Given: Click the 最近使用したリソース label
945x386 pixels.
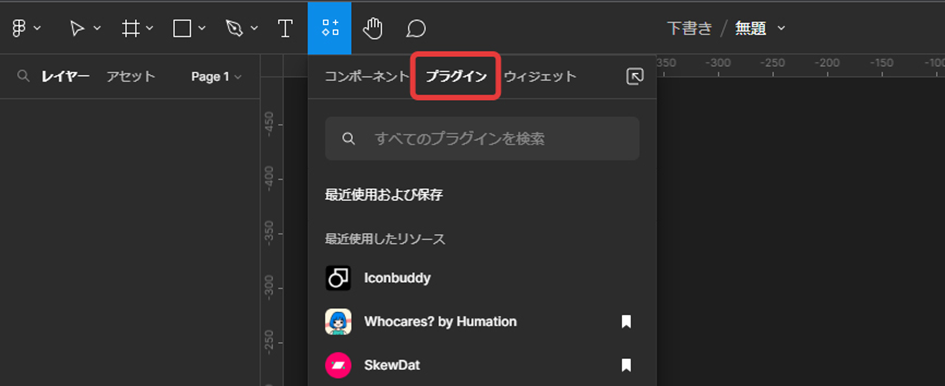Looking at the screenshot, I should tap(385, 239).
